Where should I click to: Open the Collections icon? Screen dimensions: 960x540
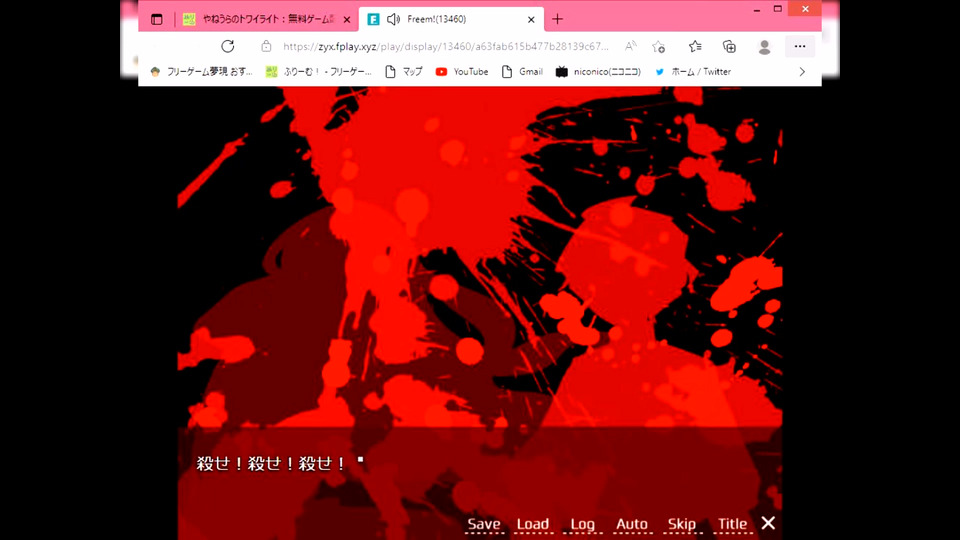click(729, 47)
